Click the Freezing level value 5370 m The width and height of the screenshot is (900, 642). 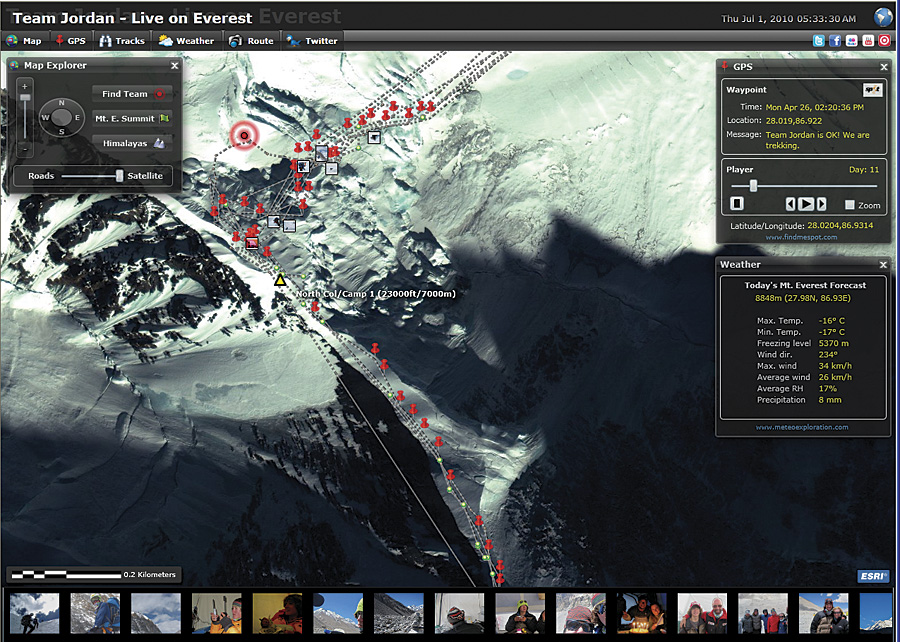(833, 343)
